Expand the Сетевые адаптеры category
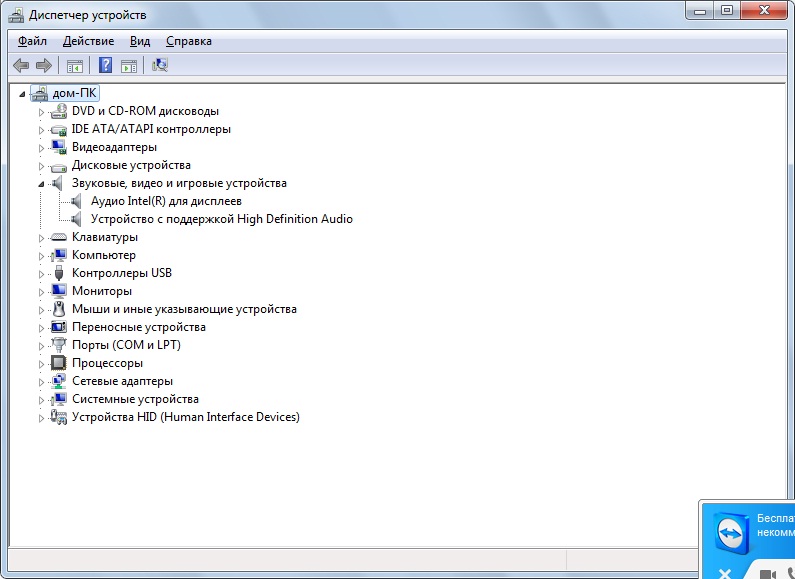This screenshot has height=579, width=795. point(41,382)
